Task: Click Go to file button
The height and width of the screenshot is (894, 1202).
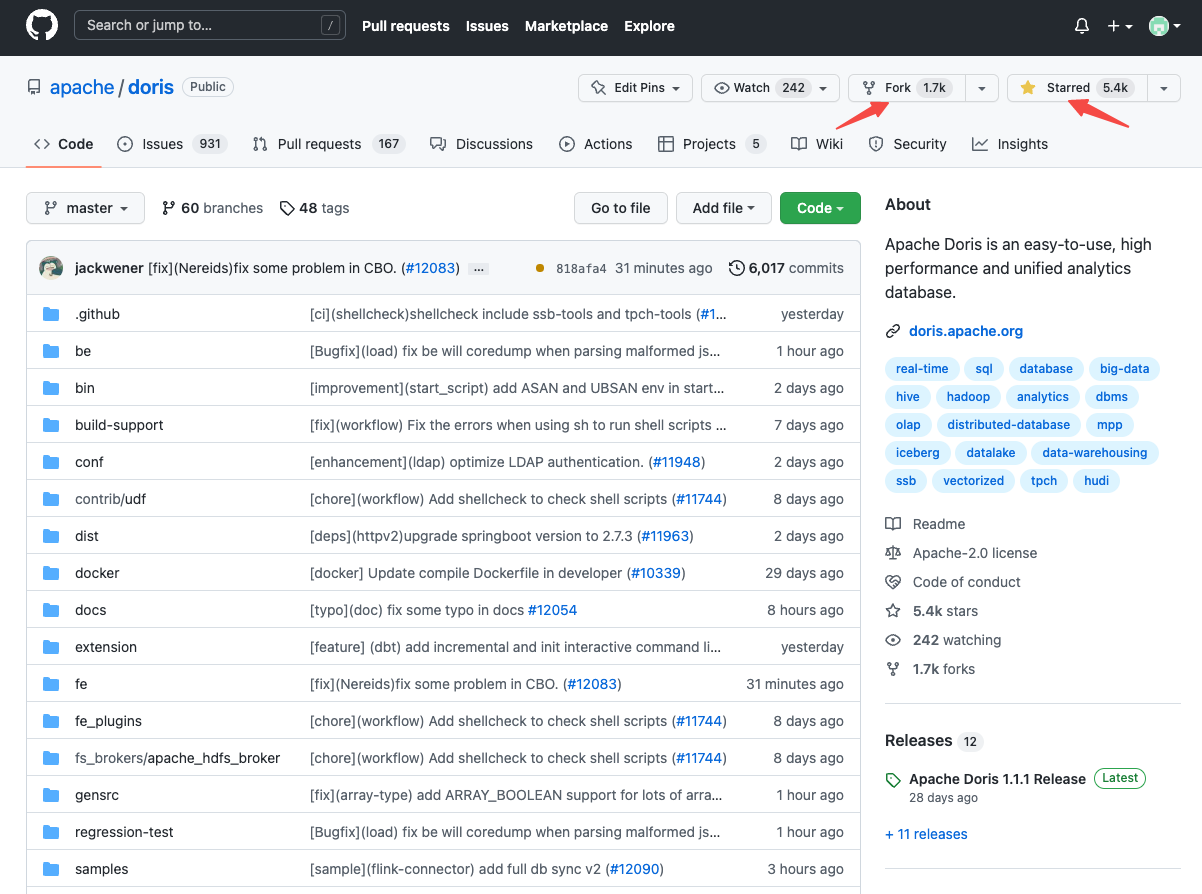Action: pos(621,208)
